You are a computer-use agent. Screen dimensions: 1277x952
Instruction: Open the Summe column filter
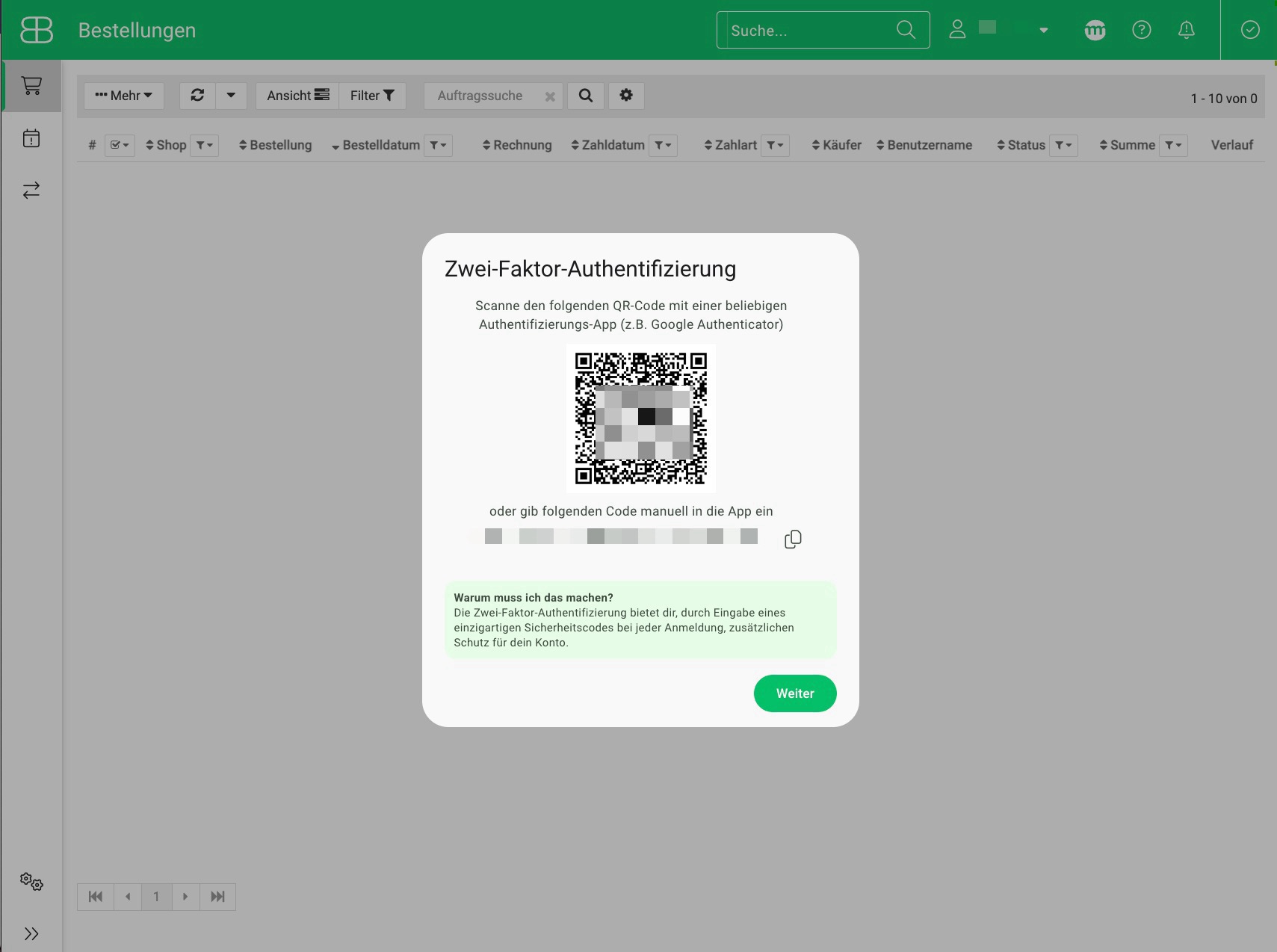pos(1174,145)
